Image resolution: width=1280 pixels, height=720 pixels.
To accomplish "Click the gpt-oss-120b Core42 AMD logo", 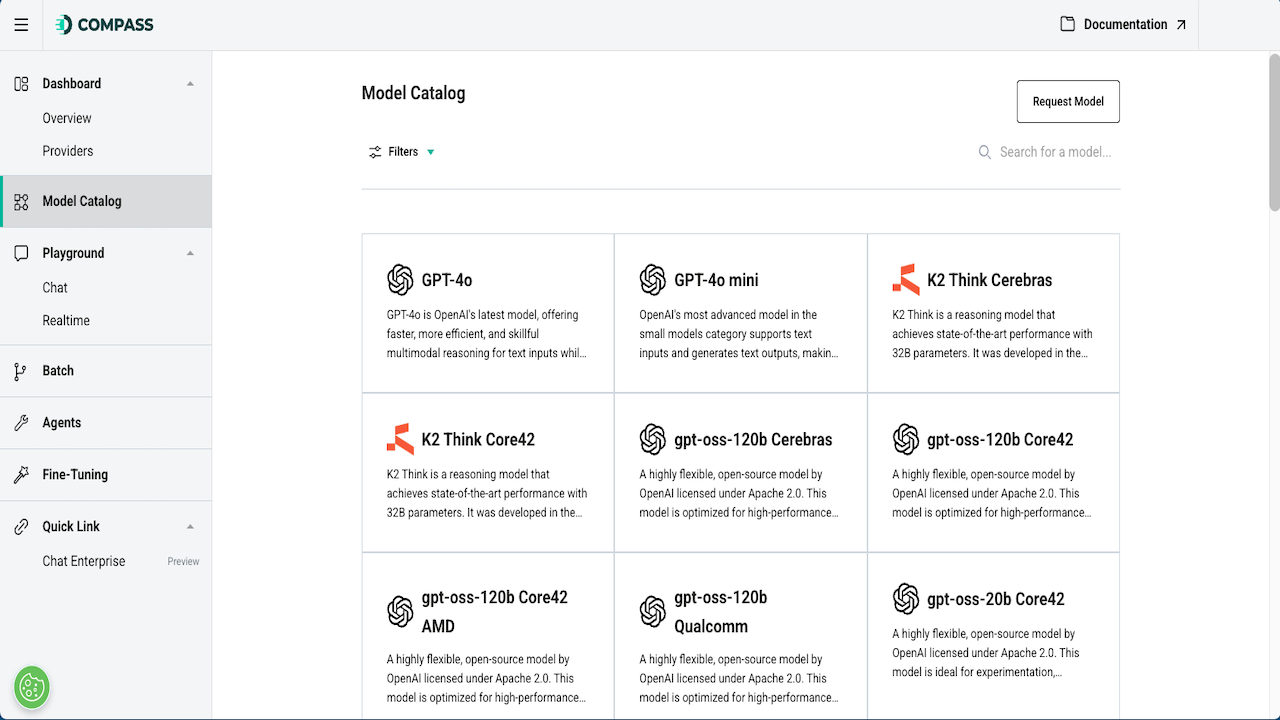I will point(400,611).
